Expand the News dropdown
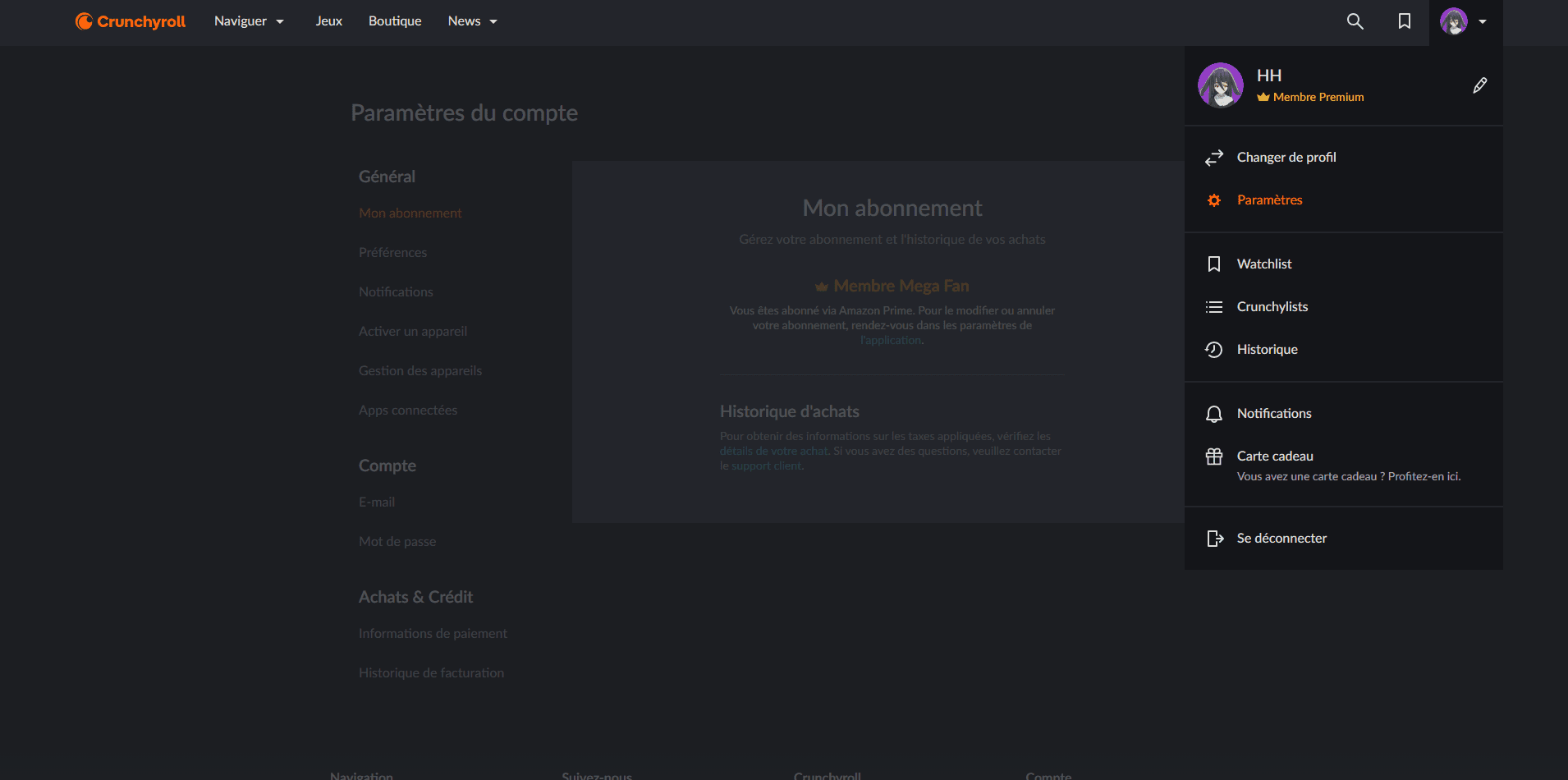Image resolution: width=1568 pixels, height=780 pixels. (x=473, y=21)
